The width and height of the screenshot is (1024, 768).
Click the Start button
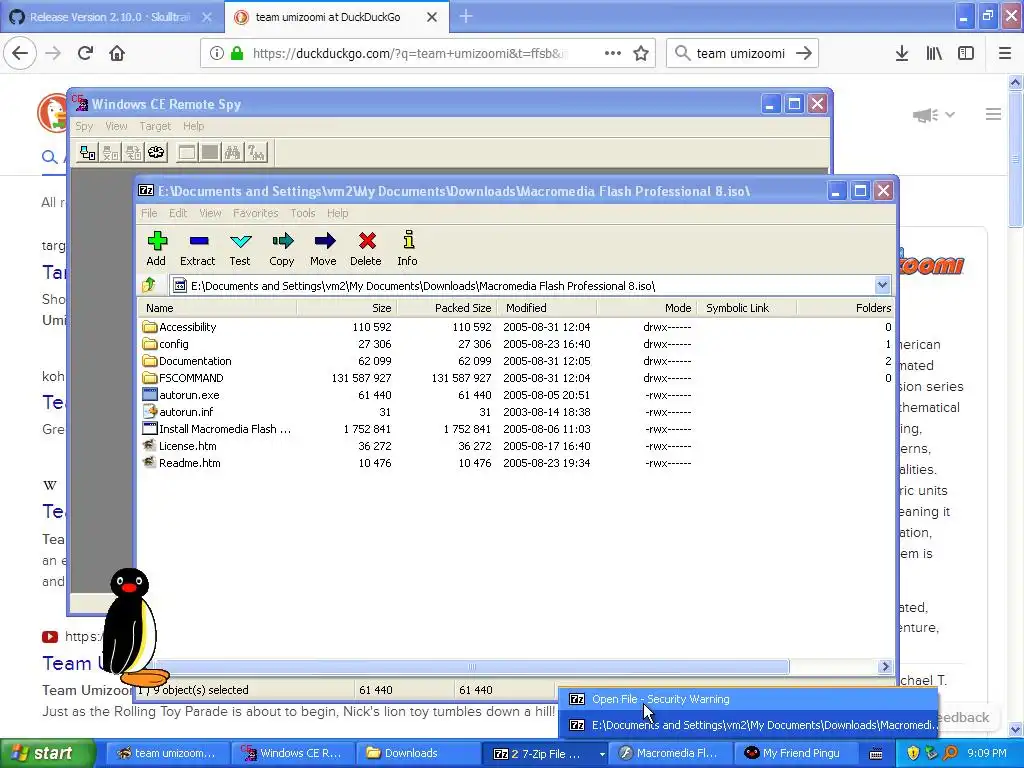46,753
